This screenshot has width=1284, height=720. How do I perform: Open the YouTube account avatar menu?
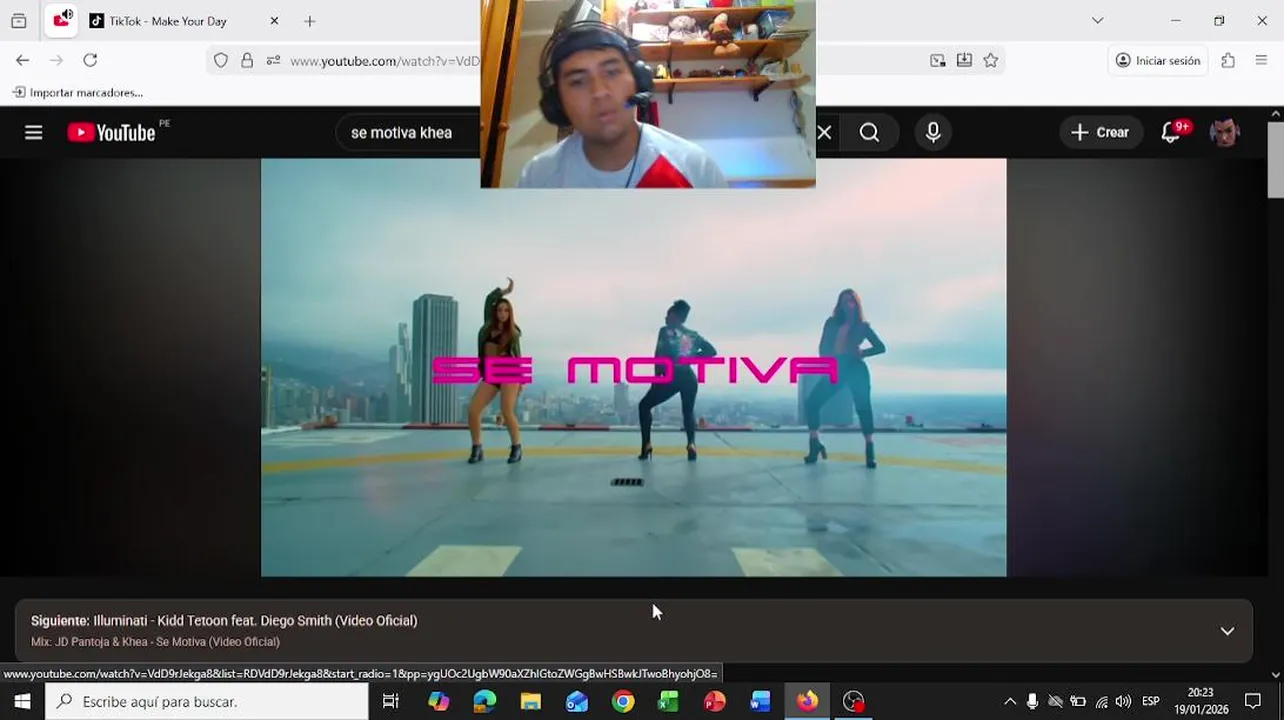click(x=1225, y=132)
